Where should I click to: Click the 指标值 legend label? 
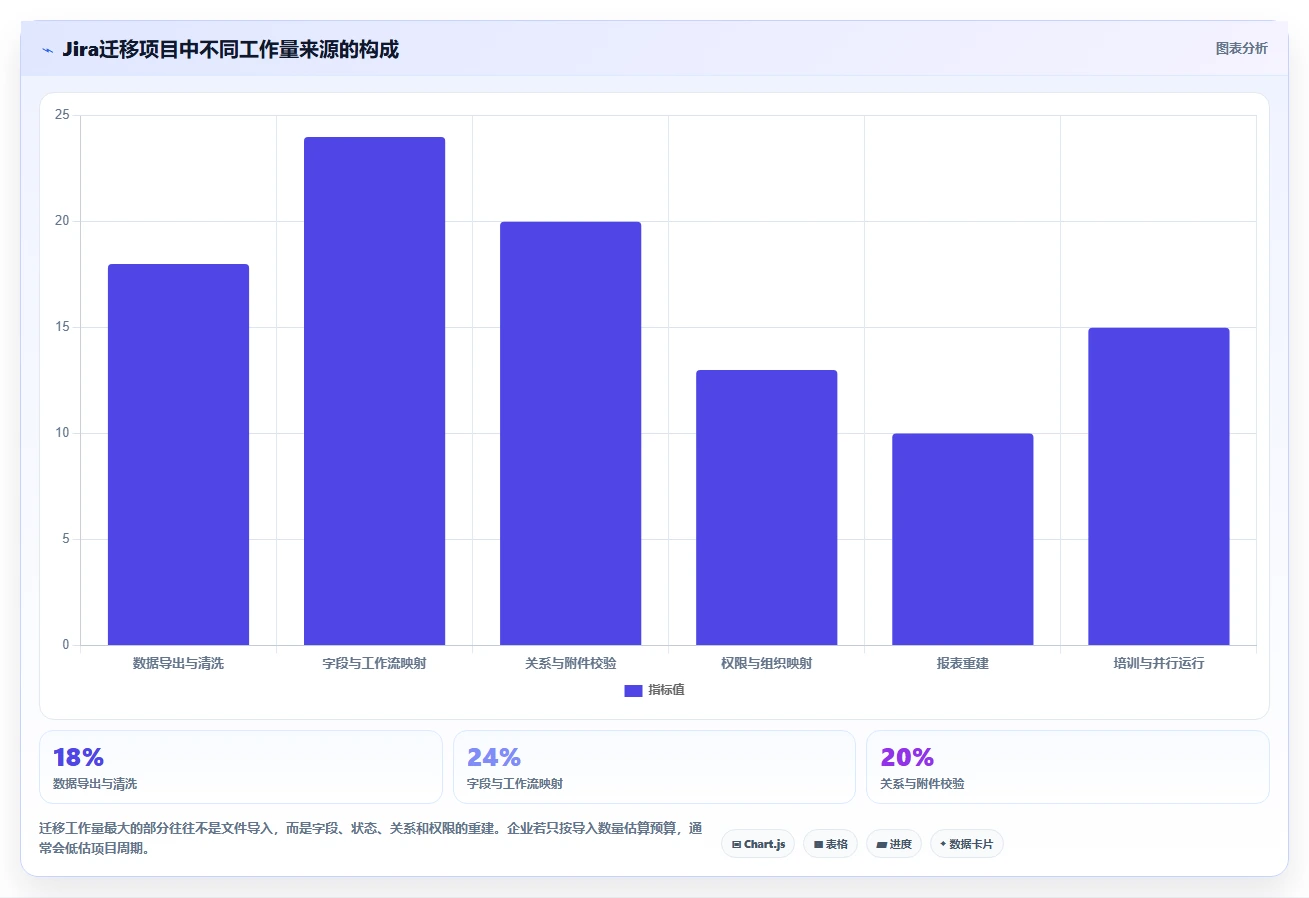click(666, 690)
